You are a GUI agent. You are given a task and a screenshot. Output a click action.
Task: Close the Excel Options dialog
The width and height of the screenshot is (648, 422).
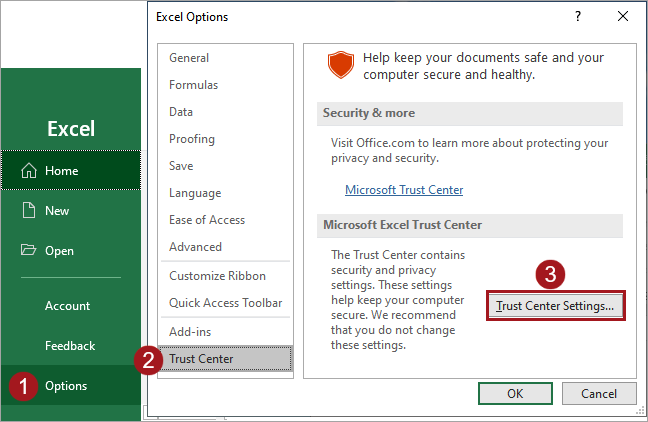[624, 17]
